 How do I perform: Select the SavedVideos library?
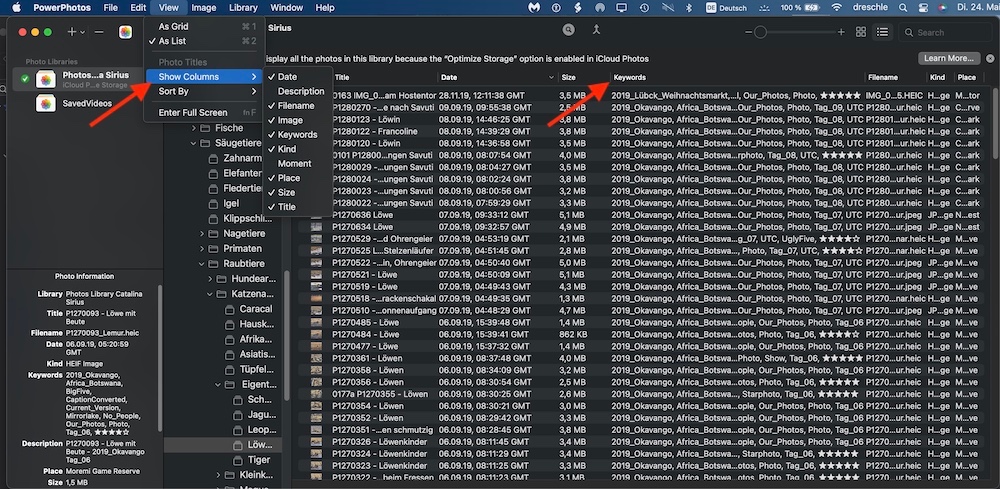pos(87,103)
